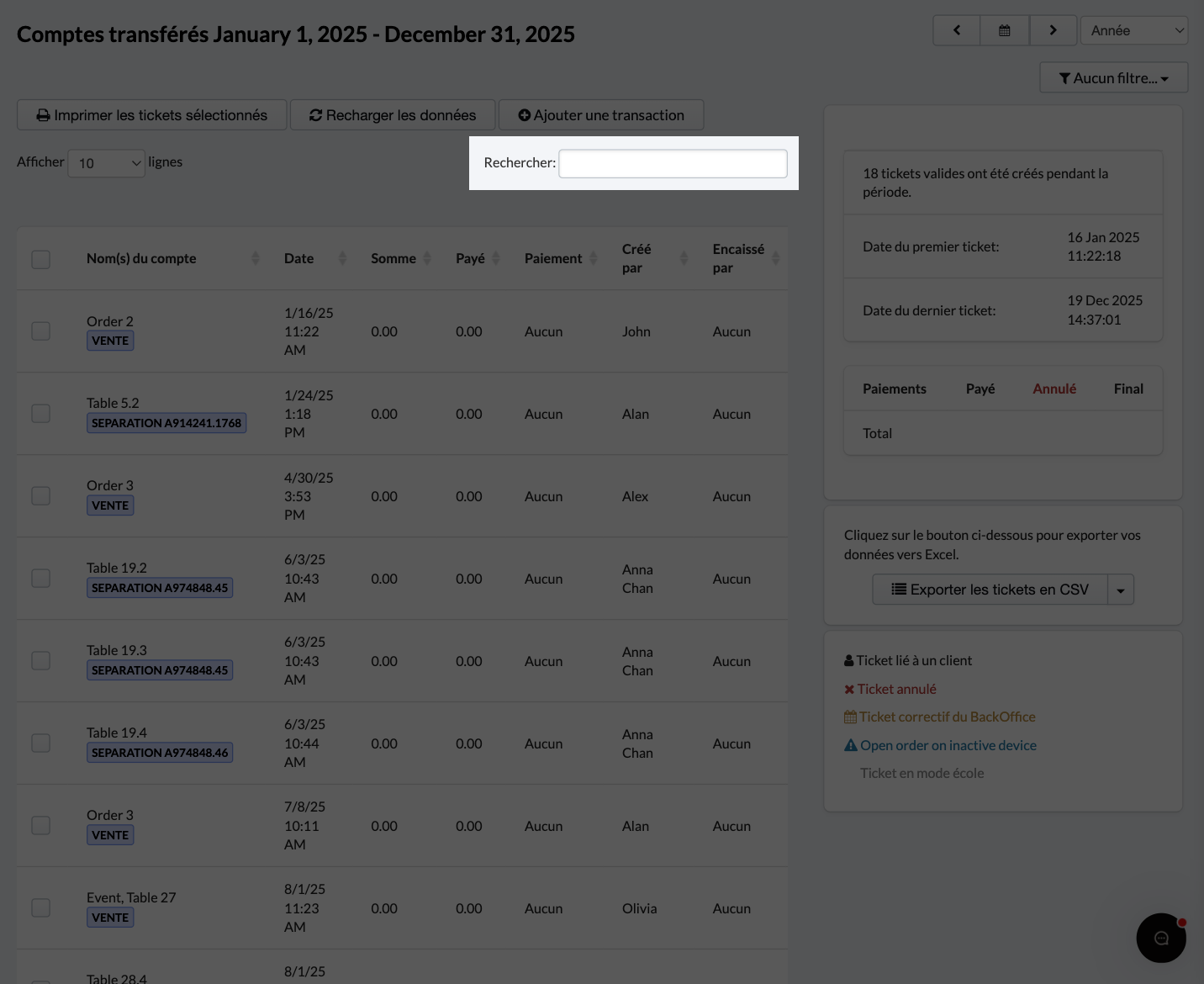The image size is (1204, 984).
Task: Check the Table 5.2 row
Action: tap(40, 414)
